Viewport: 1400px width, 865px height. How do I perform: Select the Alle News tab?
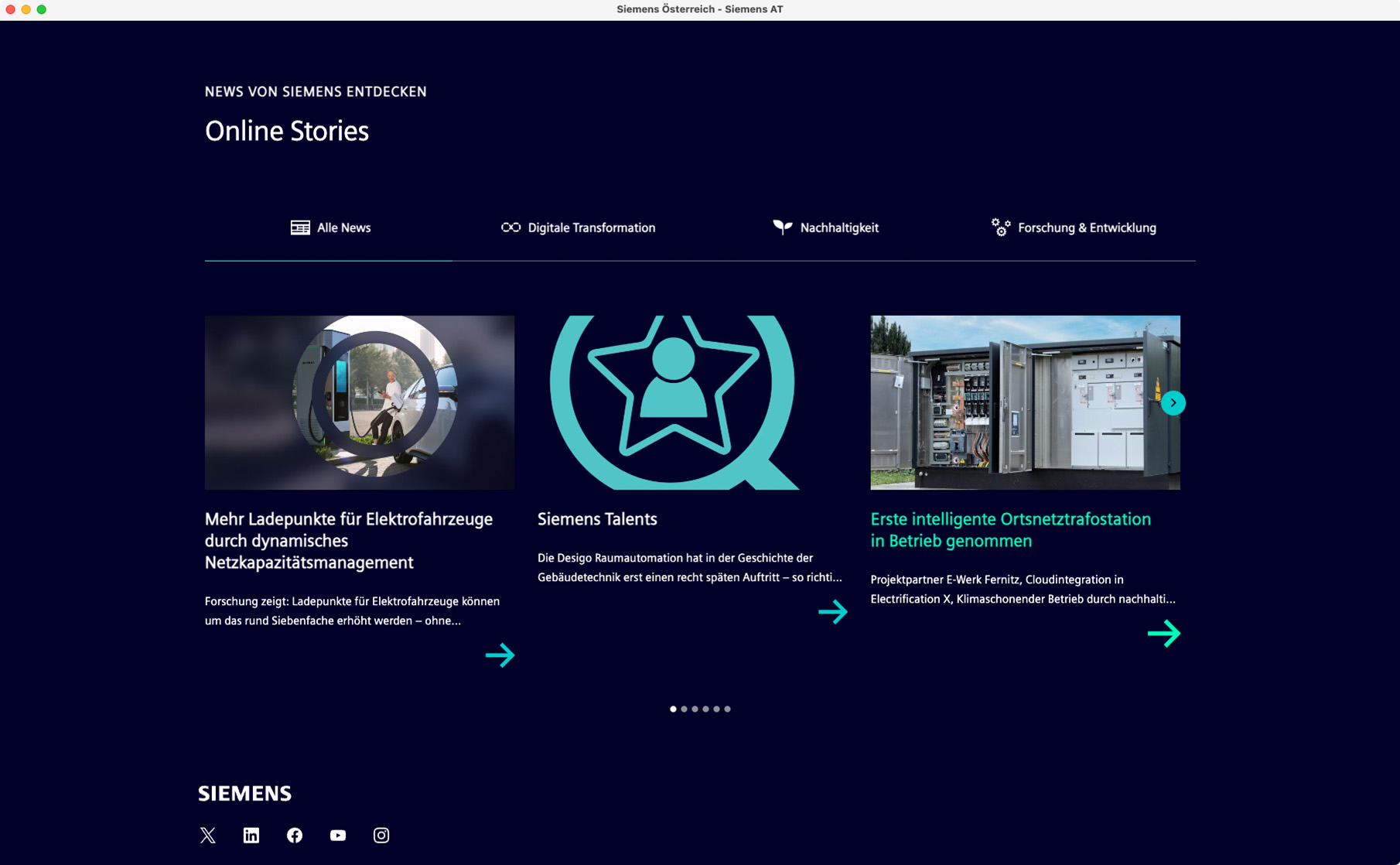click(x=330, y=227)
